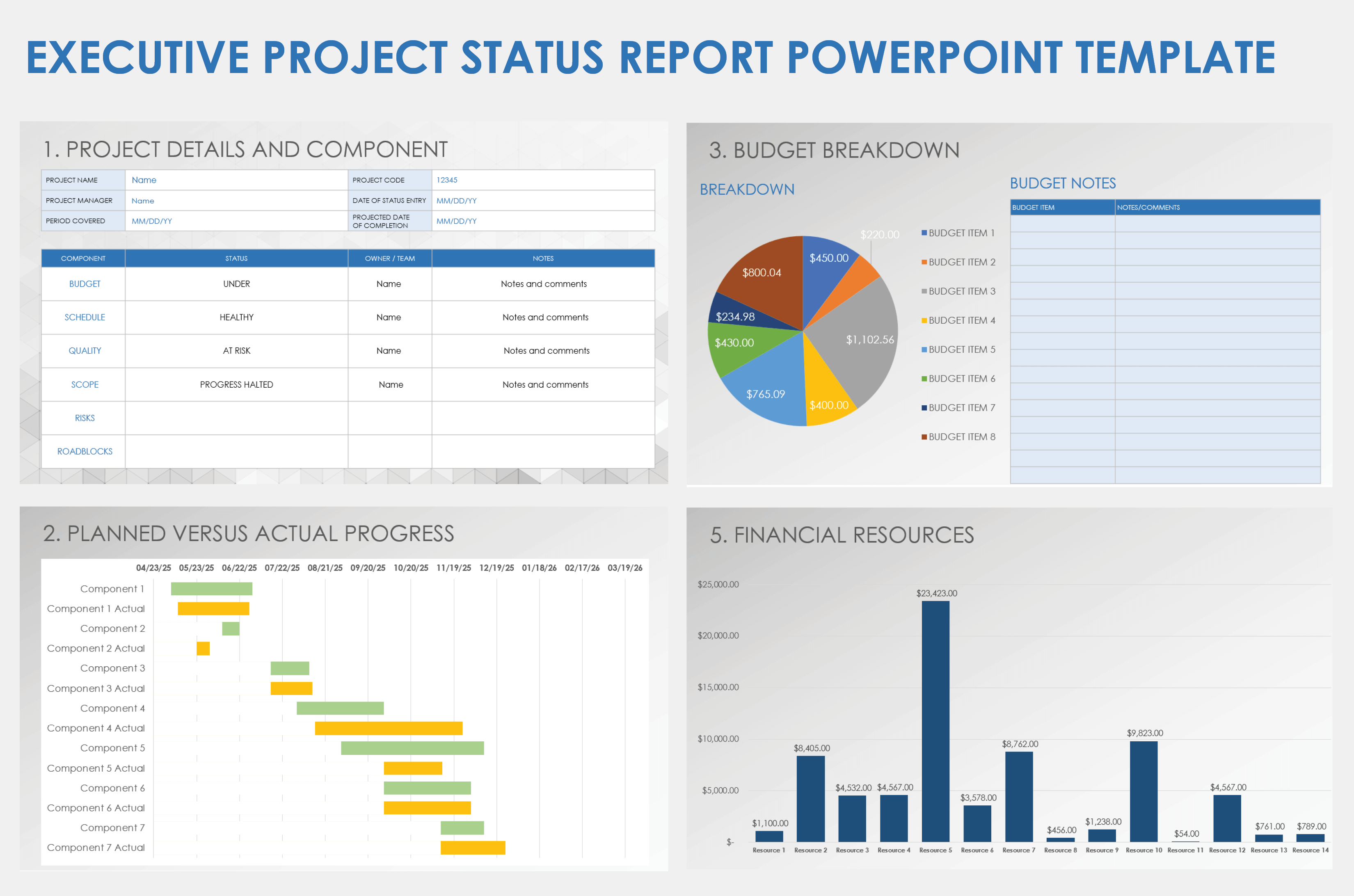Click the Budget Item 2 orange legend swatch
The image size is (1354, 896).
coord(924,262)
